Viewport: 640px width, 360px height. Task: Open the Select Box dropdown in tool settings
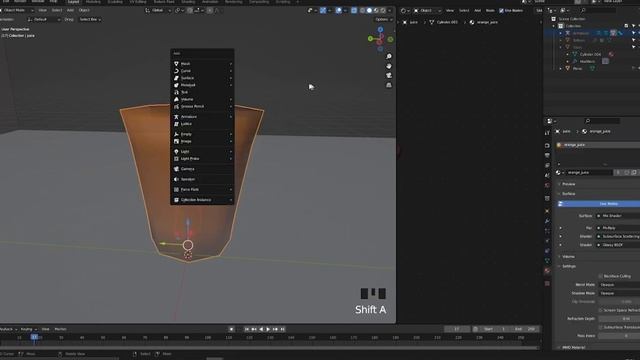[x=90, y=20]
